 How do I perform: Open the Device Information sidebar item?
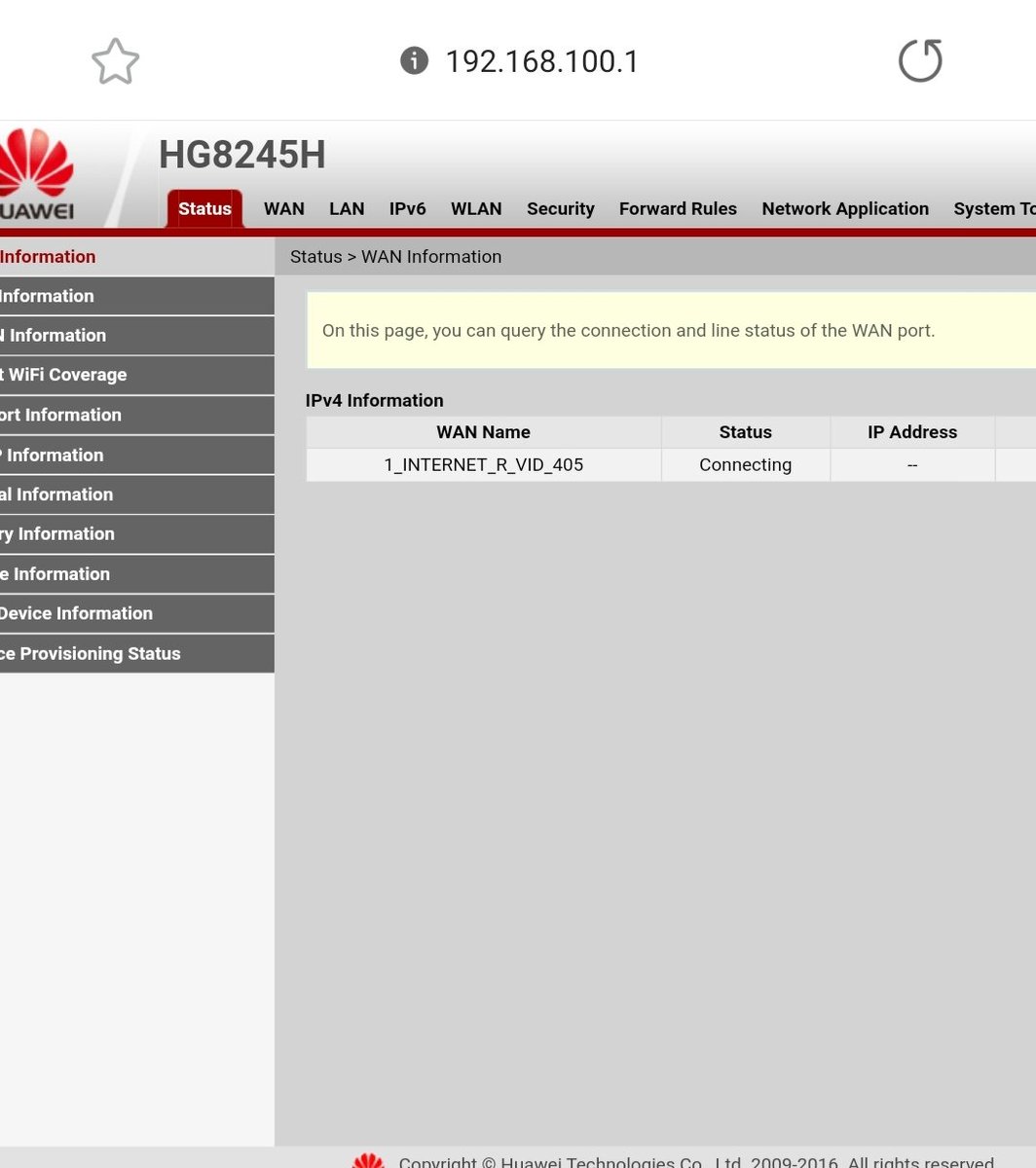(x=137, y=613)
